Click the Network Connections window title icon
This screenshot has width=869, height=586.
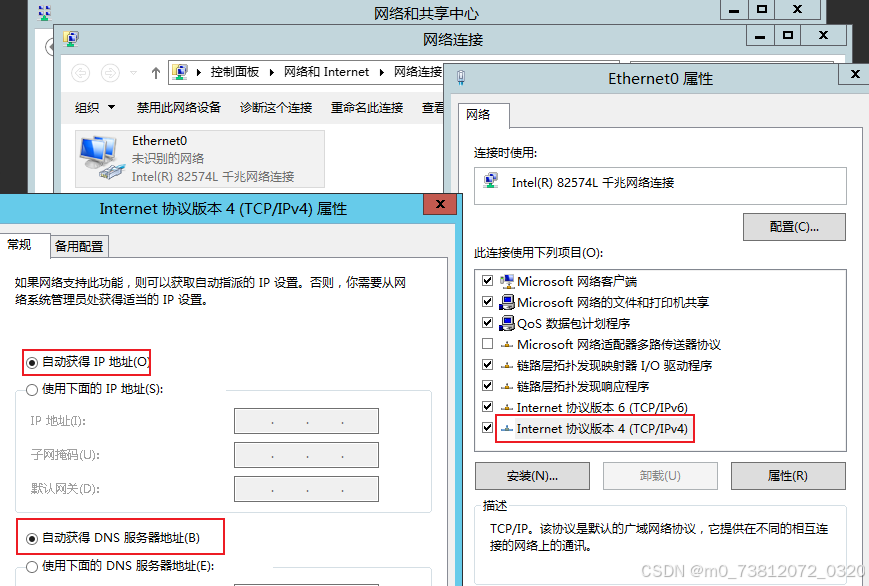[71, 39]
